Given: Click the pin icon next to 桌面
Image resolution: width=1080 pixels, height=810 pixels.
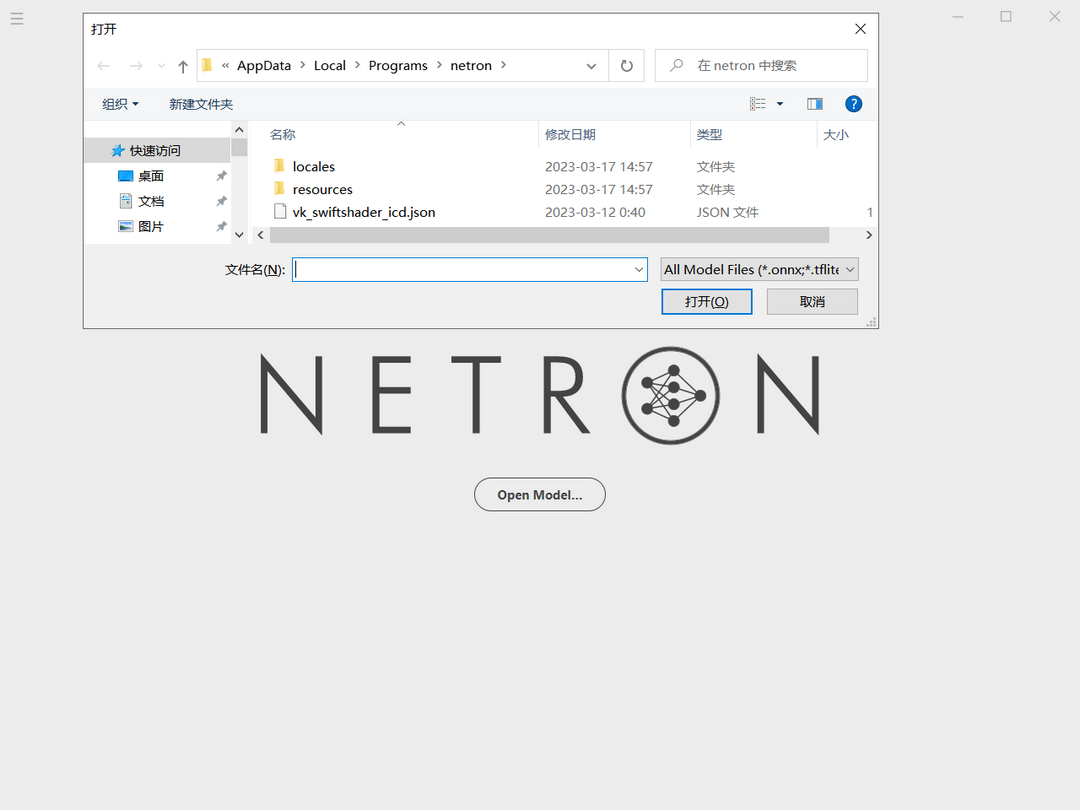Looking at the screenshot, I should (224, 175).
